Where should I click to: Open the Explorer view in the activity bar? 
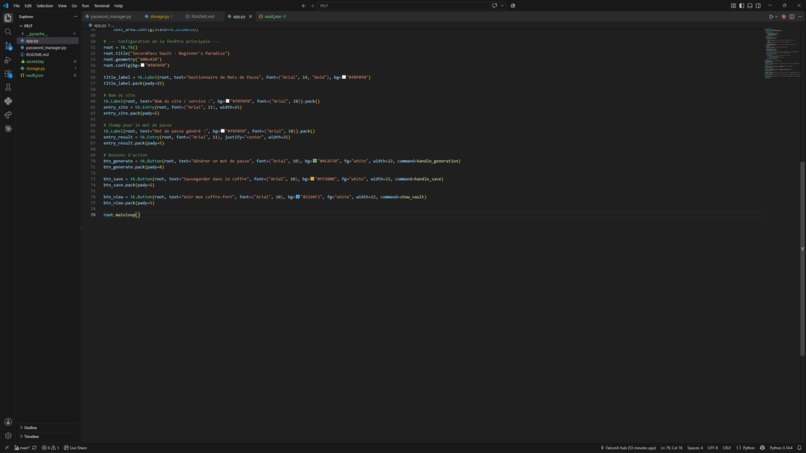pos(8,18)
